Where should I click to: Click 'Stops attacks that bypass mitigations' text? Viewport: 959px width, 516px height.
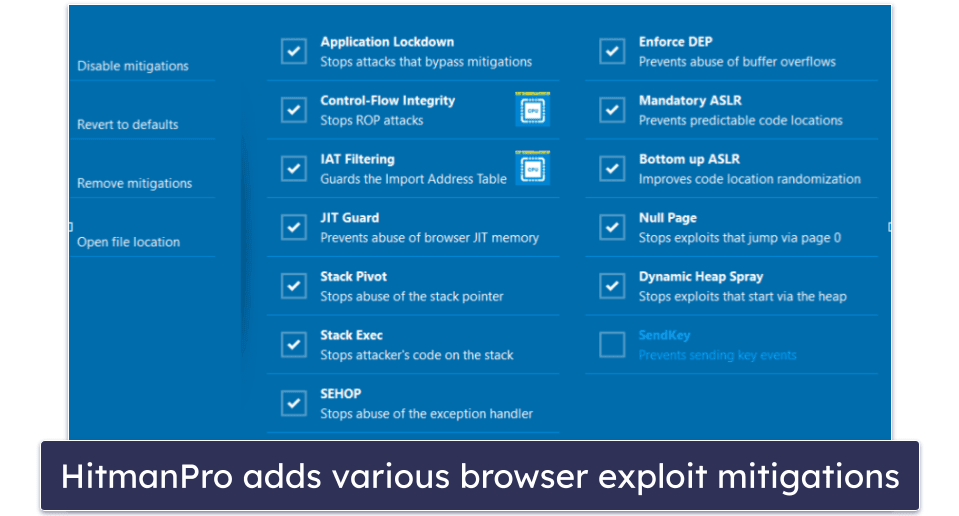[426, 62]
